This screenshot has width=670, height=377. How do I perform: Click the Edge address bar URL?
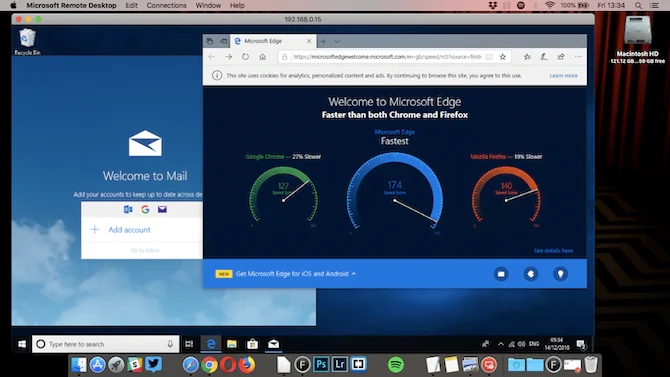tap(387, 57)
